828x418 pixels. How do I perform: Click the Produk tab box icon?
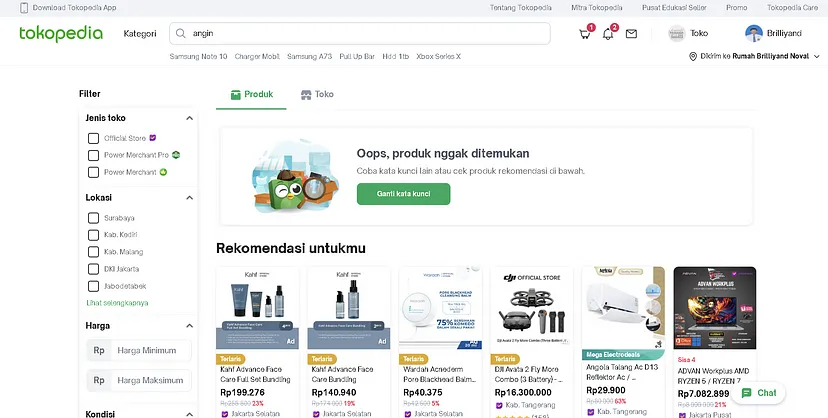click(x=236, y=94)
